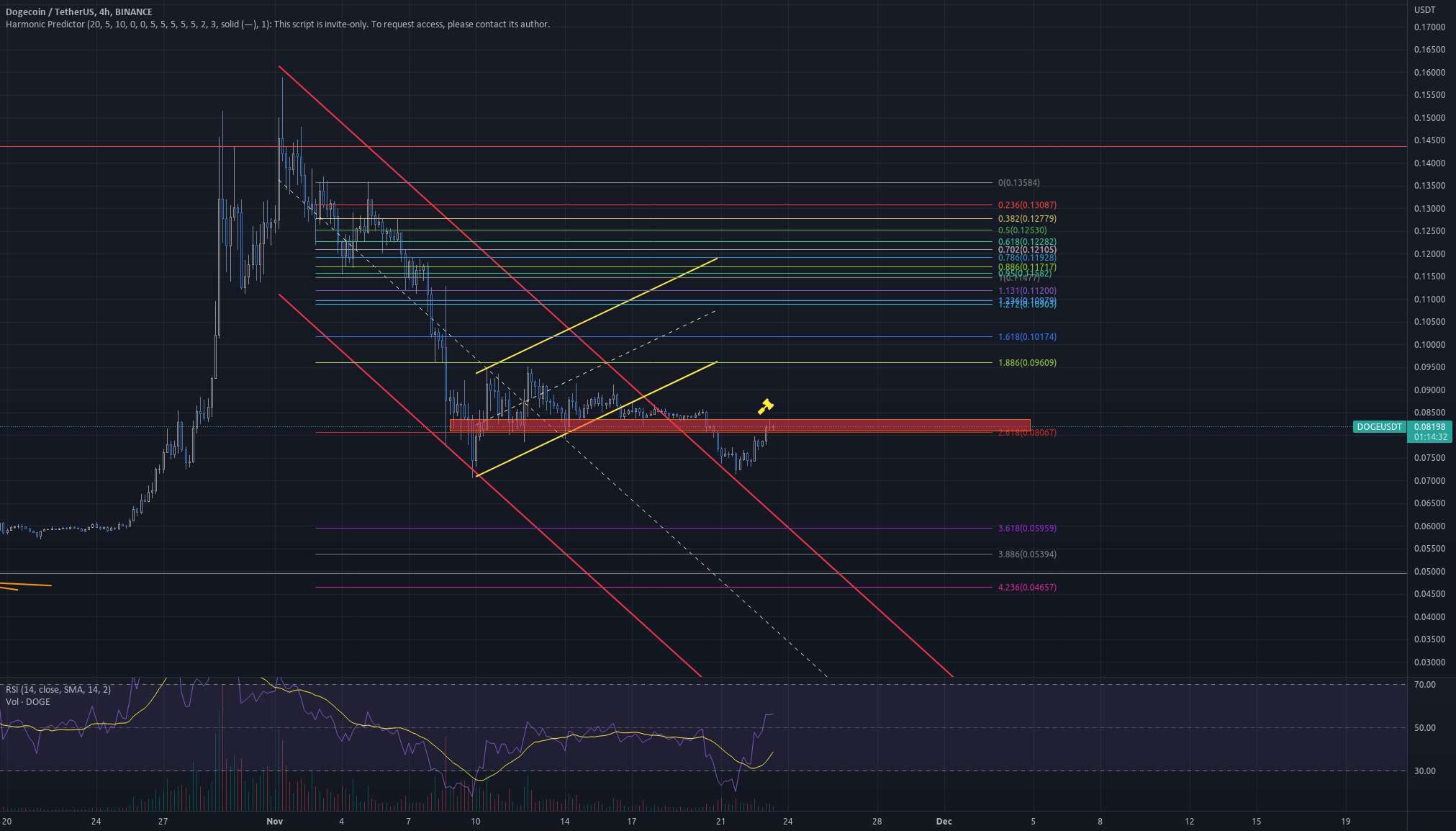Click Fibonacci label 1.131(0.11200)

[x=1027, y=291]
